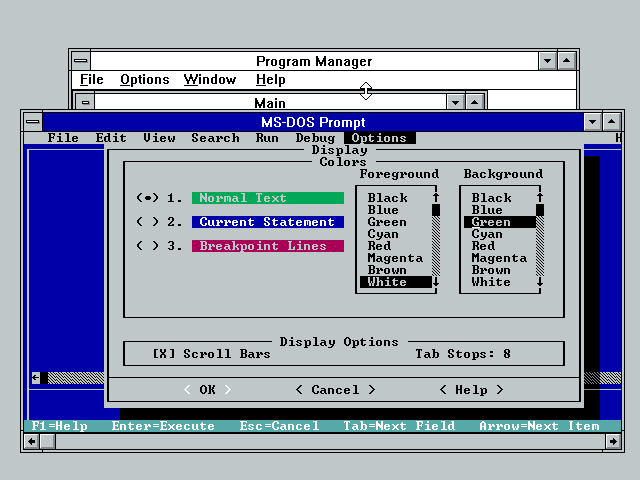Select Breakpoint Lines radio option 3
Viewport: 640px width, 480px height.
(147, 246)
